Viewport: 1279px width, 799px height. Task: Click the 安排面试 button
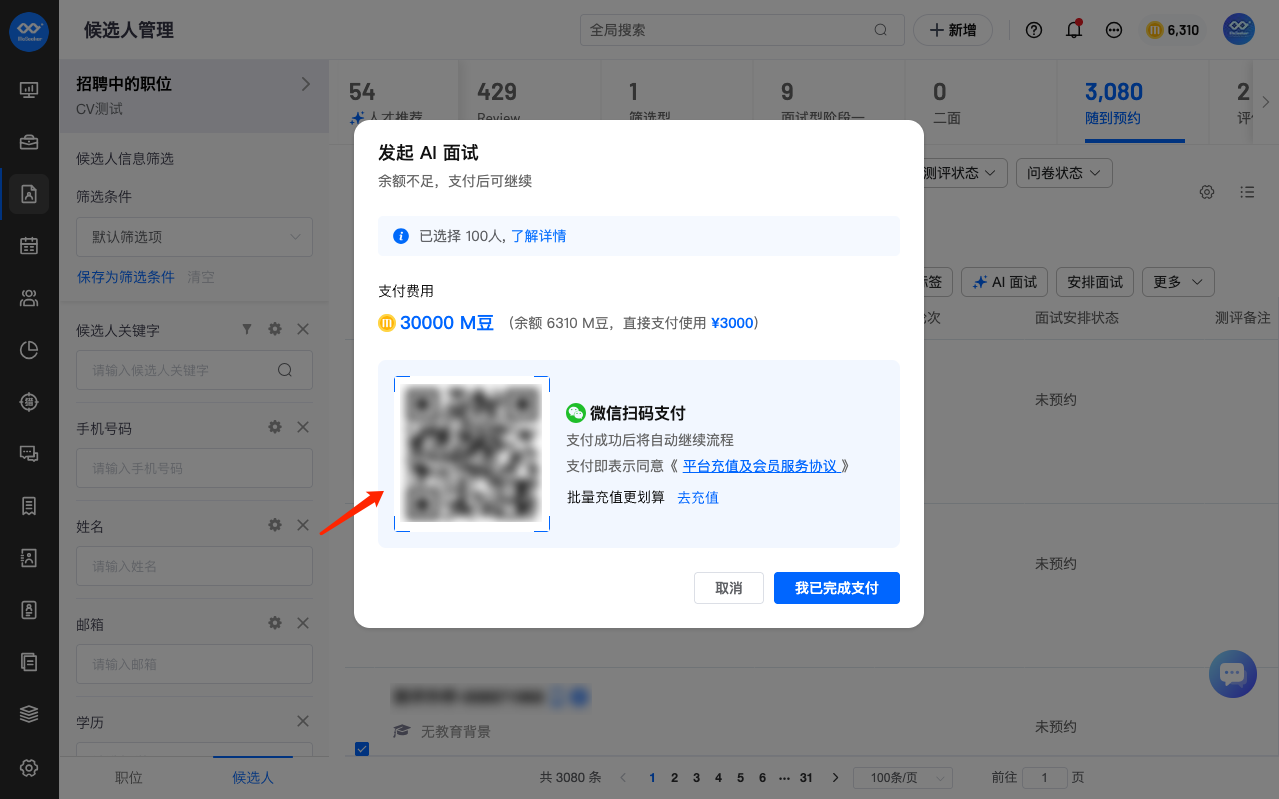pyautogui.click(x=1095, y=282)
